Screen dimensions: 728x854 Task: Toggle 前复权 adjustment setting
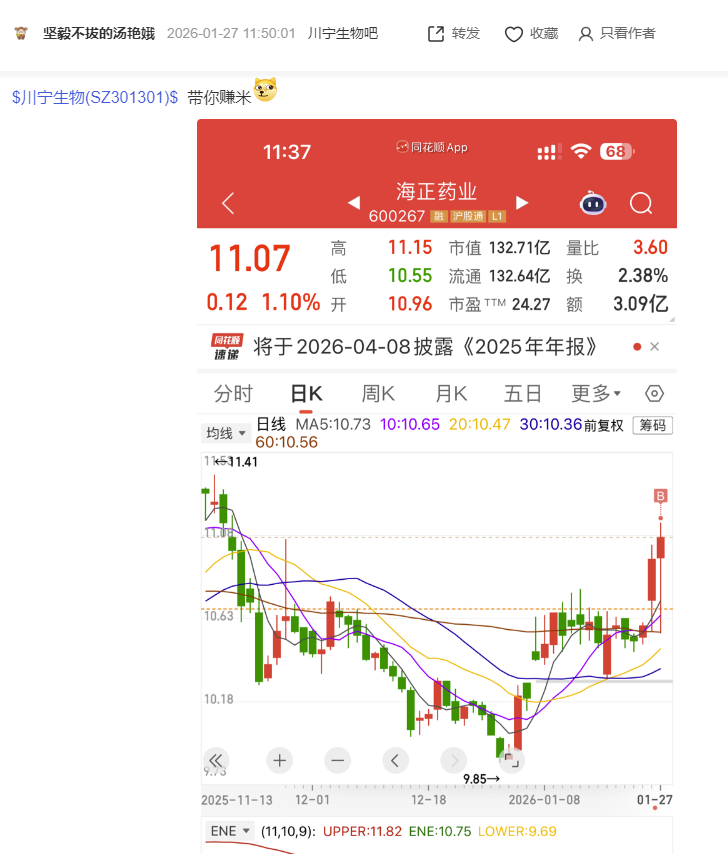point(603,425)
